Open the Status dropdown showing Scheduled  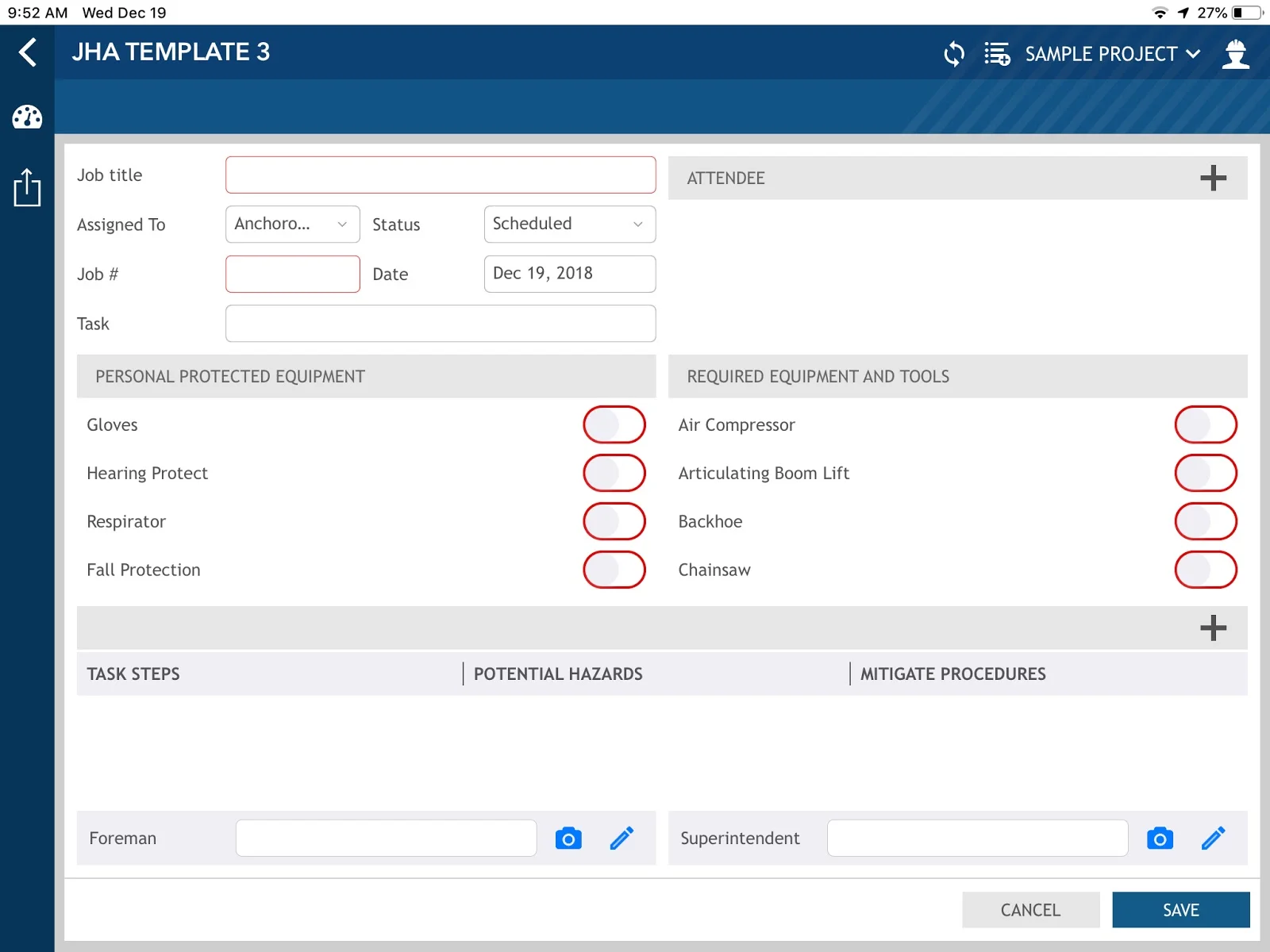tap(570, 225)
